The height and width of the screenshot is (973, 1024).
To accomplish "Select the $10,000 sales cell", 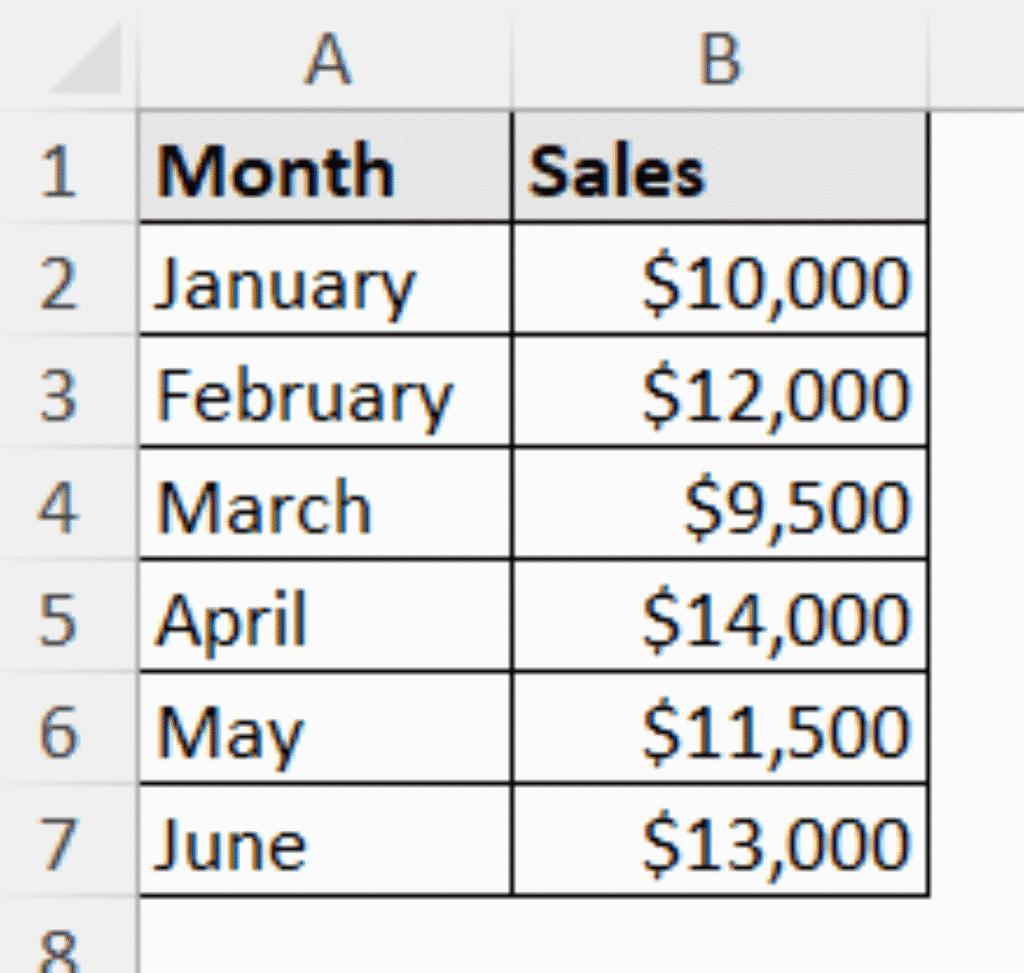I will pyautogui.click(x=719, y=281).
